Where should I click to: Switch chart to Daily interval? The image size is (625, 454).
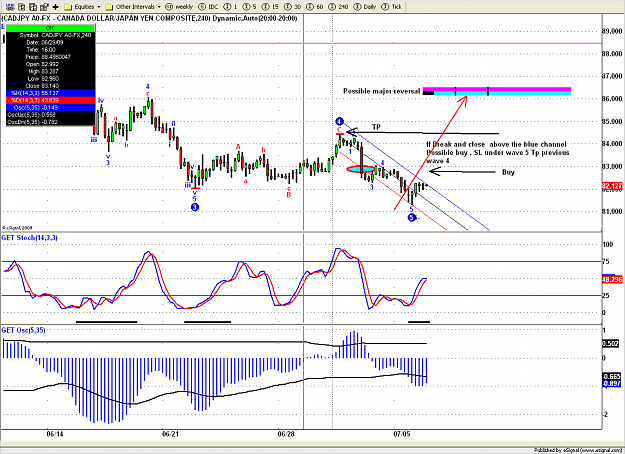365,7
